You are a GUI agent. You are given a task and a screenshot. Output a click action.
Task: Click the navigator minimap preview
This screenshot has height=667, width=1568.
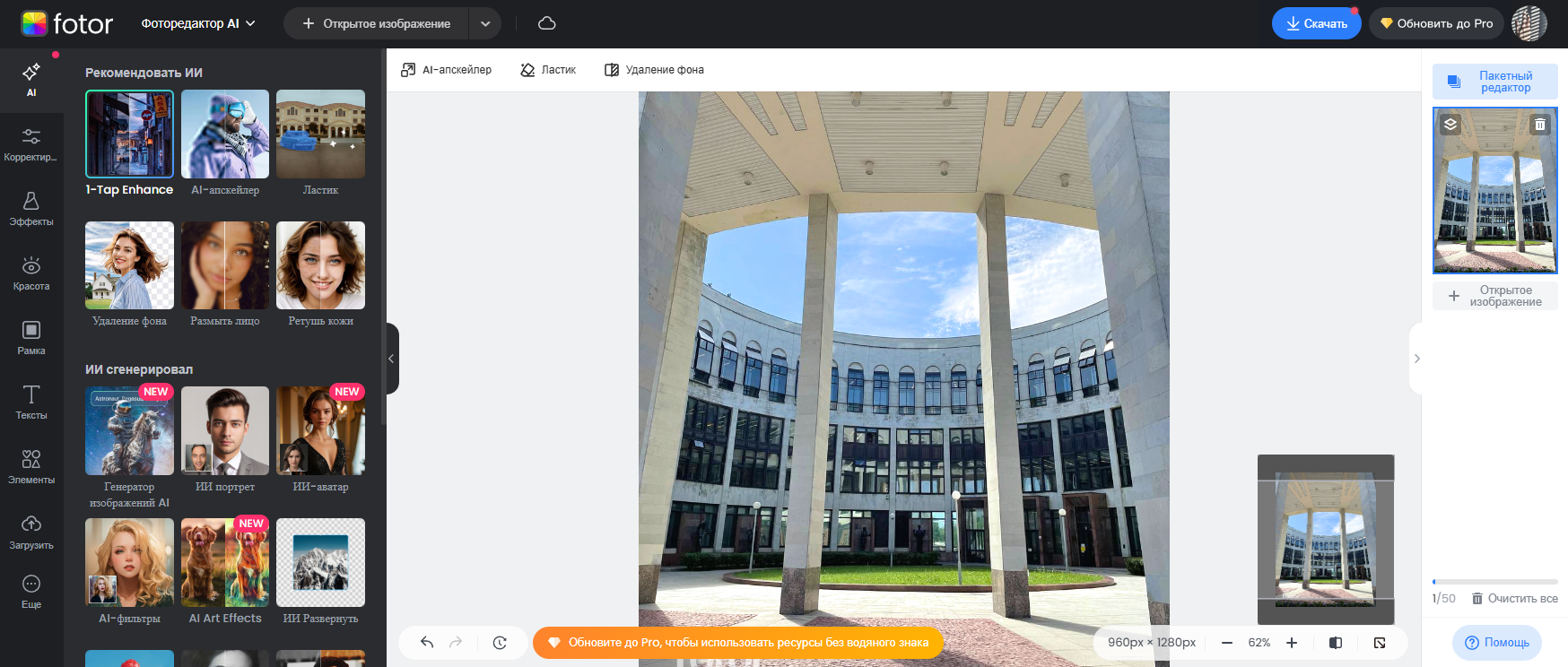[1326, 540]
